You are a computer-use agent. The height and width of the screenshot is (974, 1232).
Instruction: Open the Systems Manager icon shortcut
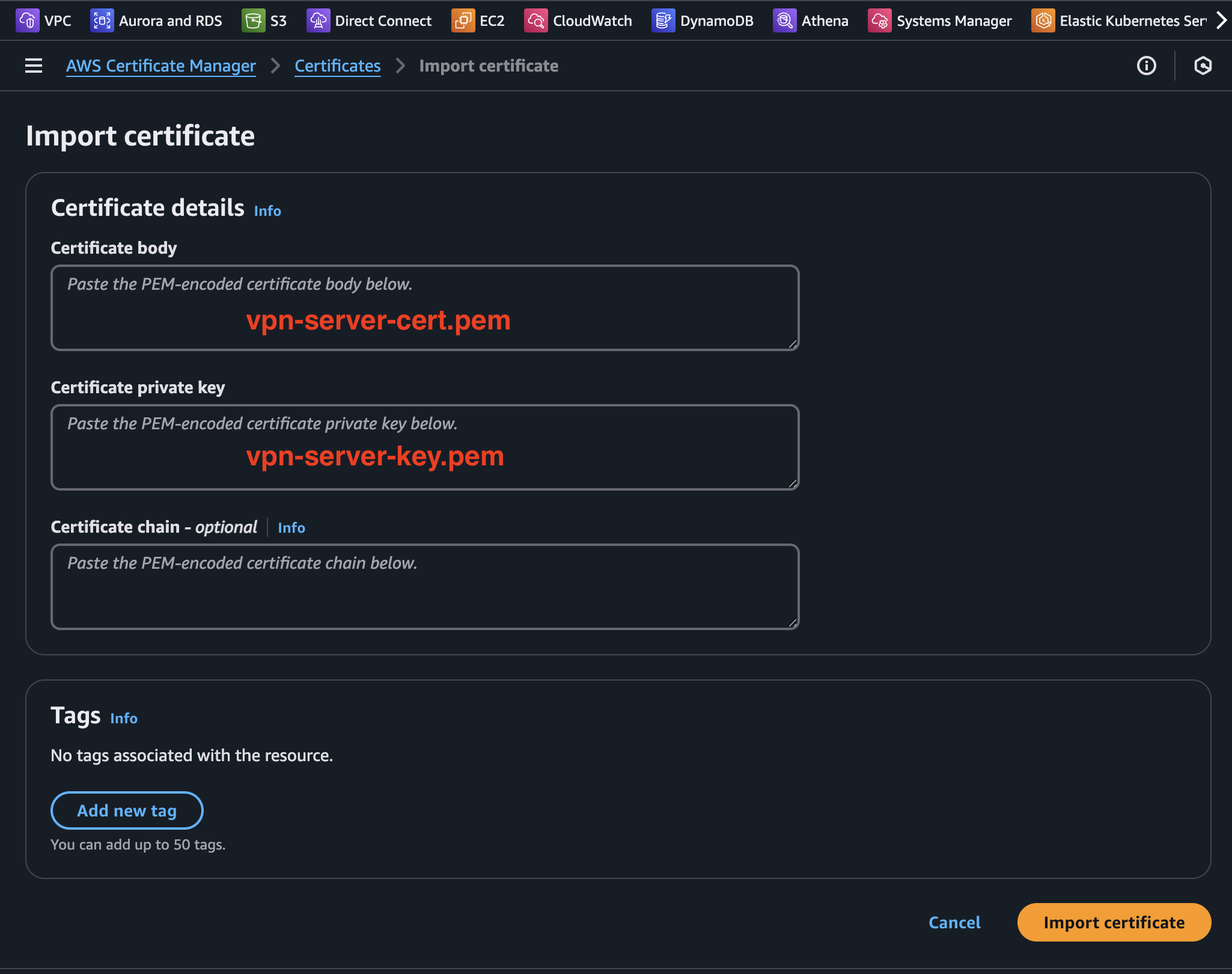coord(880,20)
